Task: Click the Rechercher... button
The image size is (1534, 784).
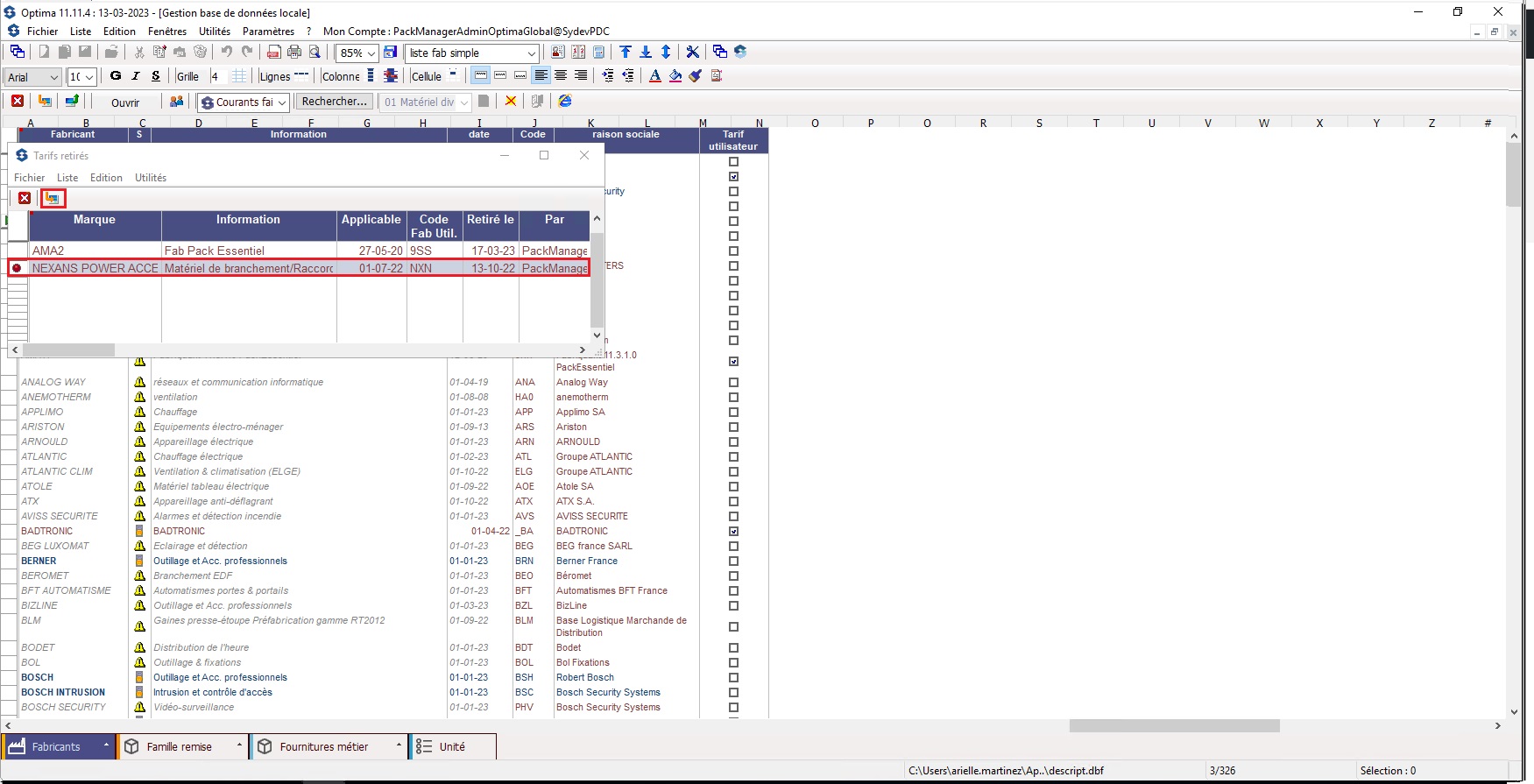Action: (x=334, y=102)
